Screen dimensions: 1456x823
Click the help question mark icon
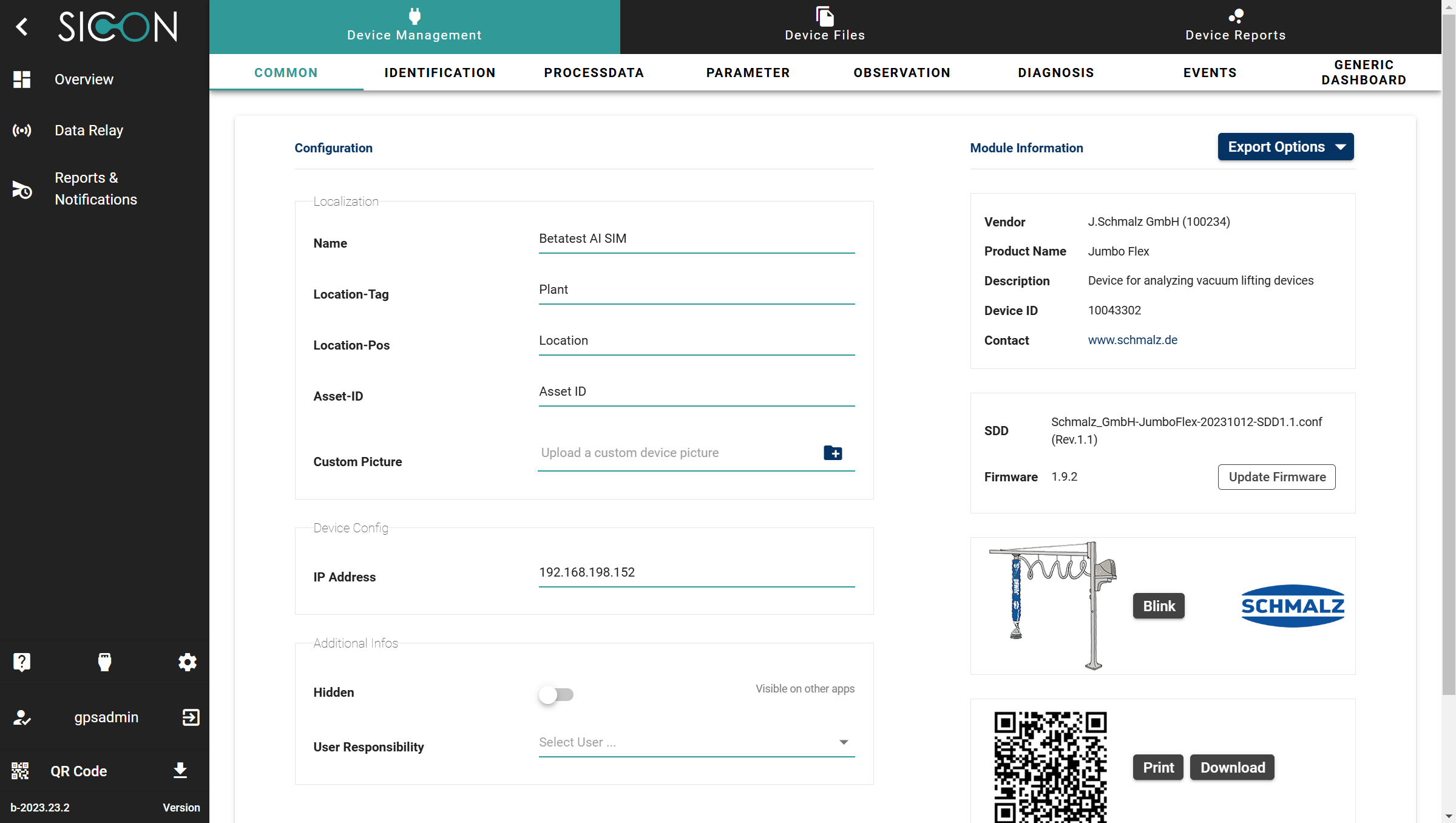coord(22,662)
